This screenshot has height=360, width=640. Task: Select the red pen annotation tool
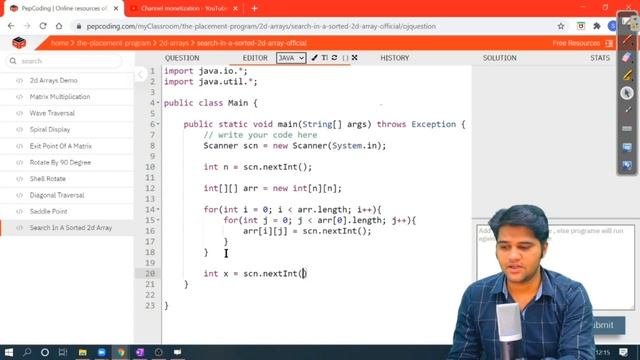pyautogui.click(x=627, y=40)
